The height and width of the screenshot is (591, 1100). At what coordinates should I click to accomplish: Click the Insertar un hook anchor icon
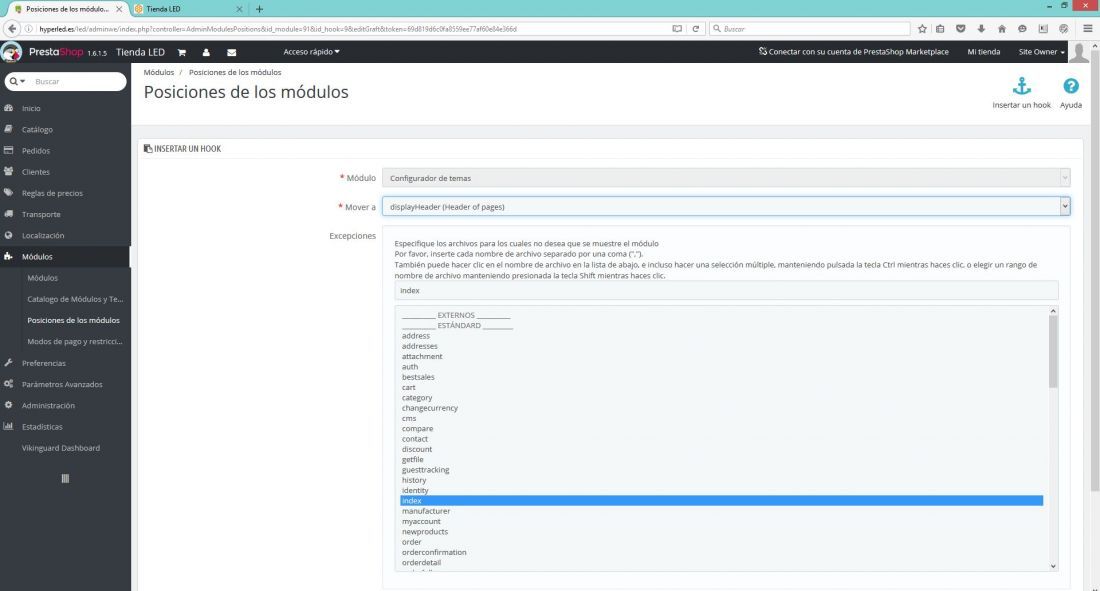pyautogui.click(x=1021, y=86)
